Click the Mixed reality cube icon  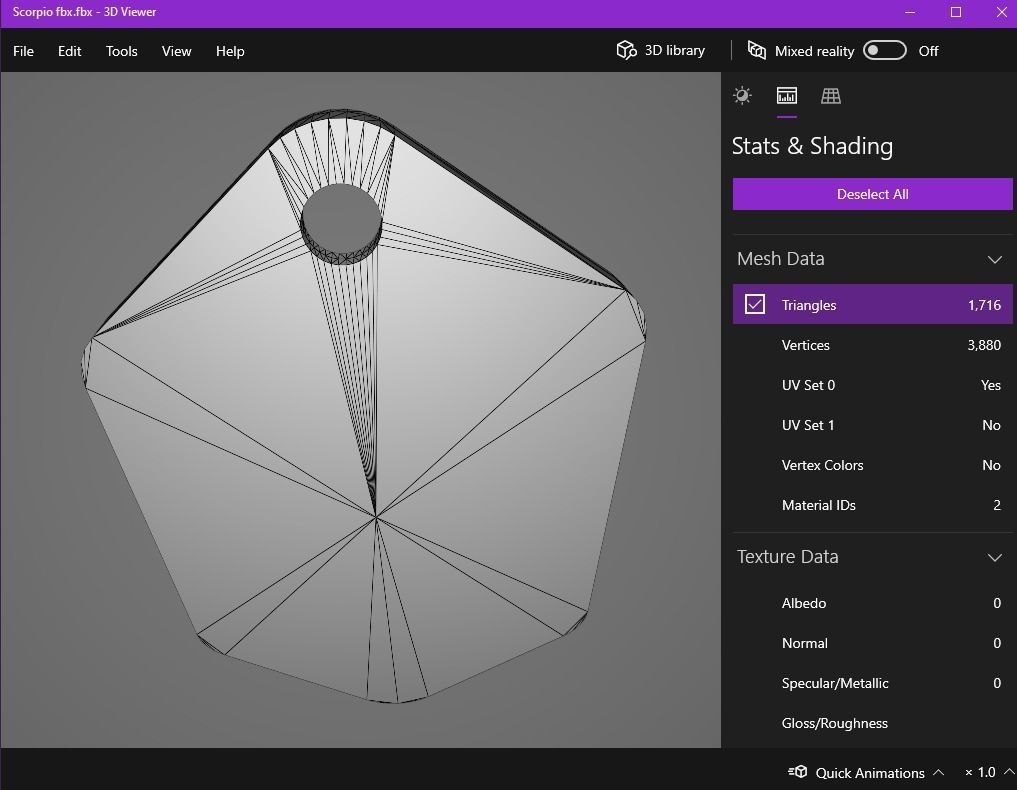click(x=757, y=50)
